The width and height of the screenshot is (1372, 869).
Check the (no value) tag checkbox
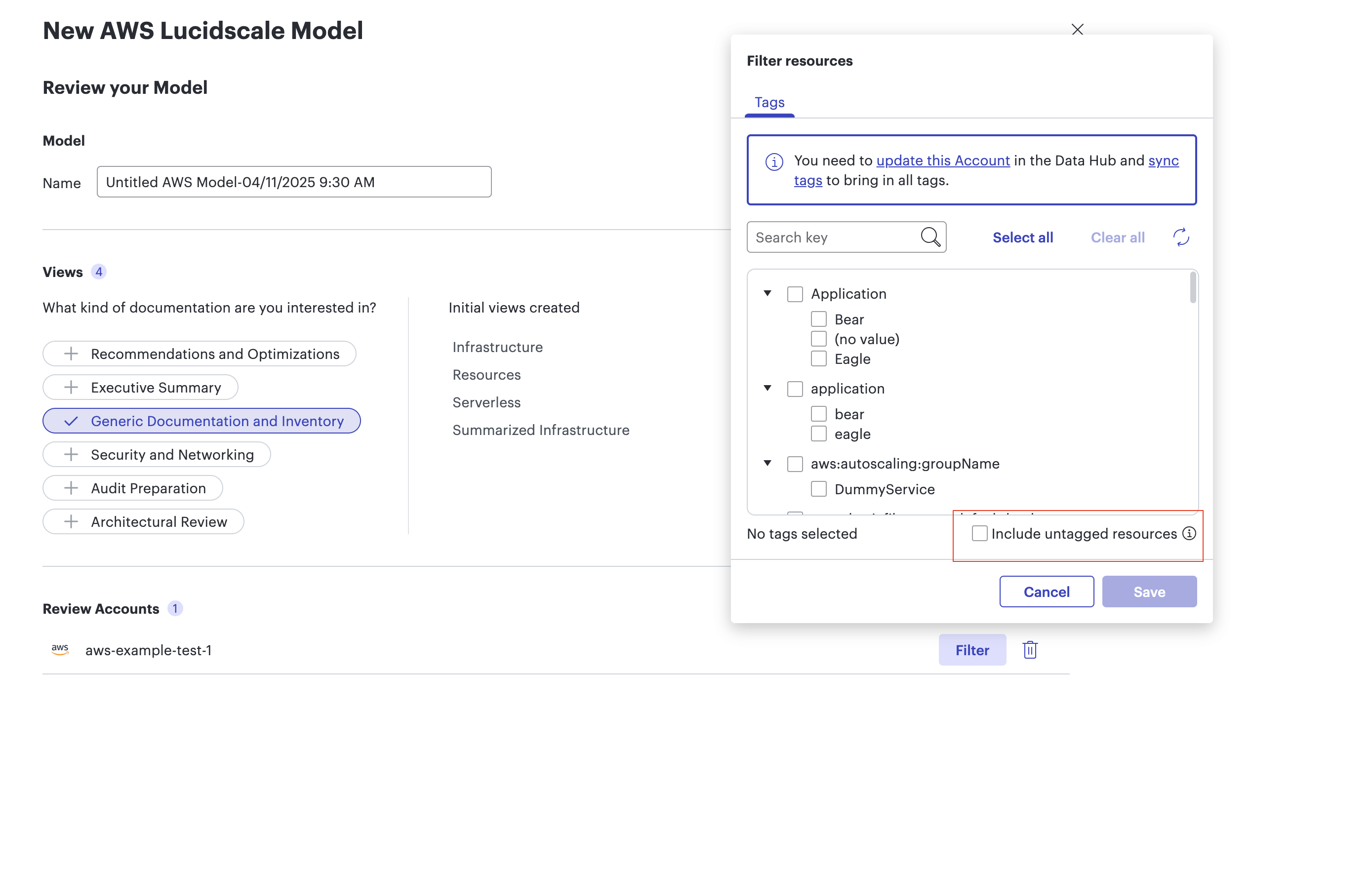[x=819, y=339]
